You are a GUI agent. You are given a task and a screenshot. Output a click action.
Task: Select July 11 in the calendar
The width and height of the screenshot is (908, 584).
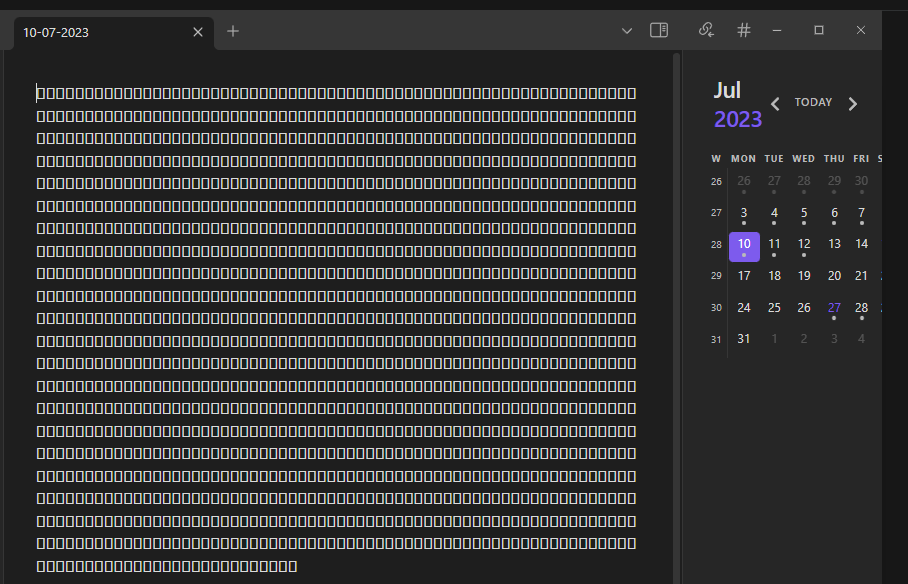pyautogui.click(x=774, y=246)
